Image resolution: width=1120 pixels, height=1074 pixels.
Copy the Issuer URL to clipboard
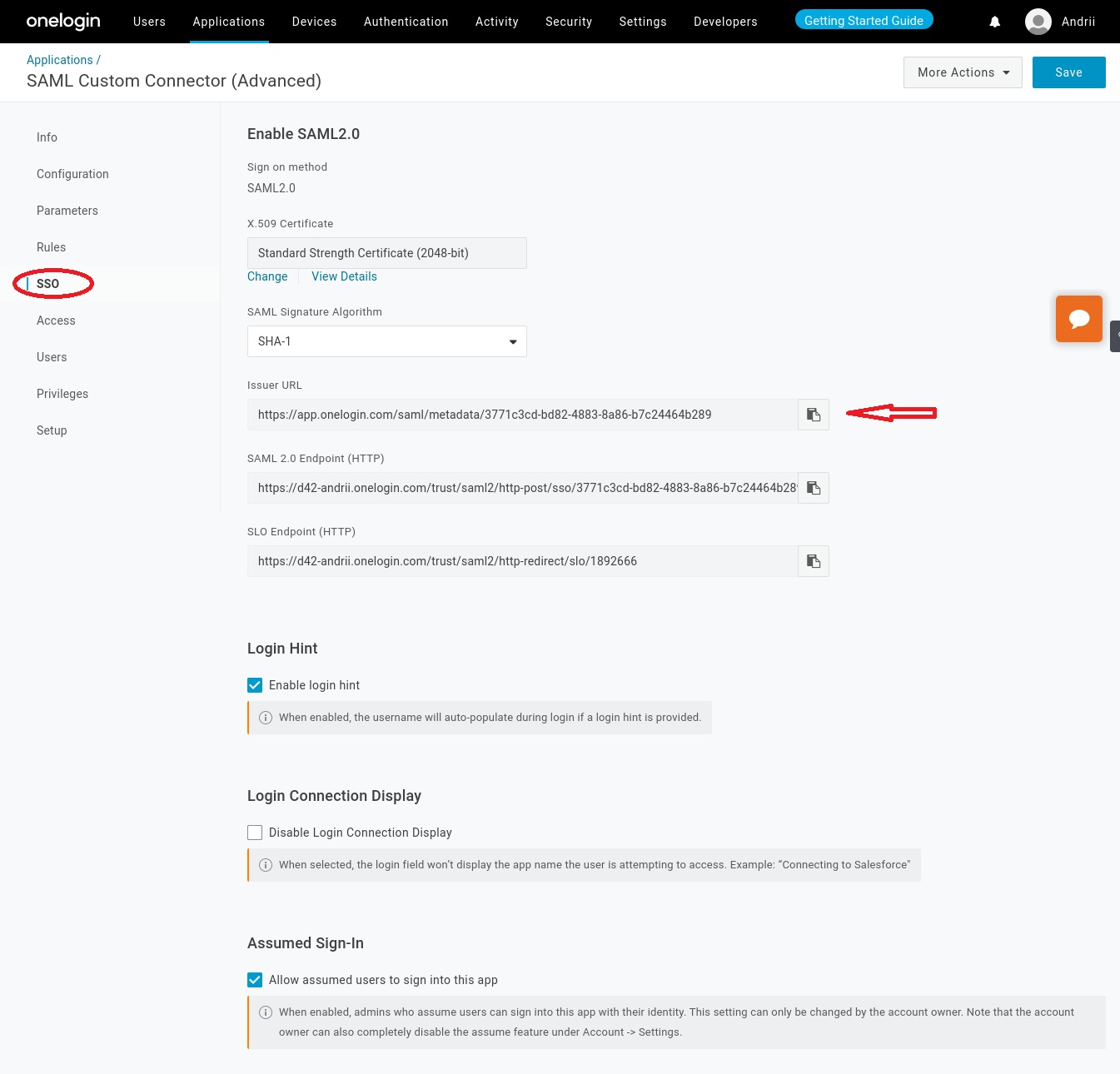click(814, 415)
